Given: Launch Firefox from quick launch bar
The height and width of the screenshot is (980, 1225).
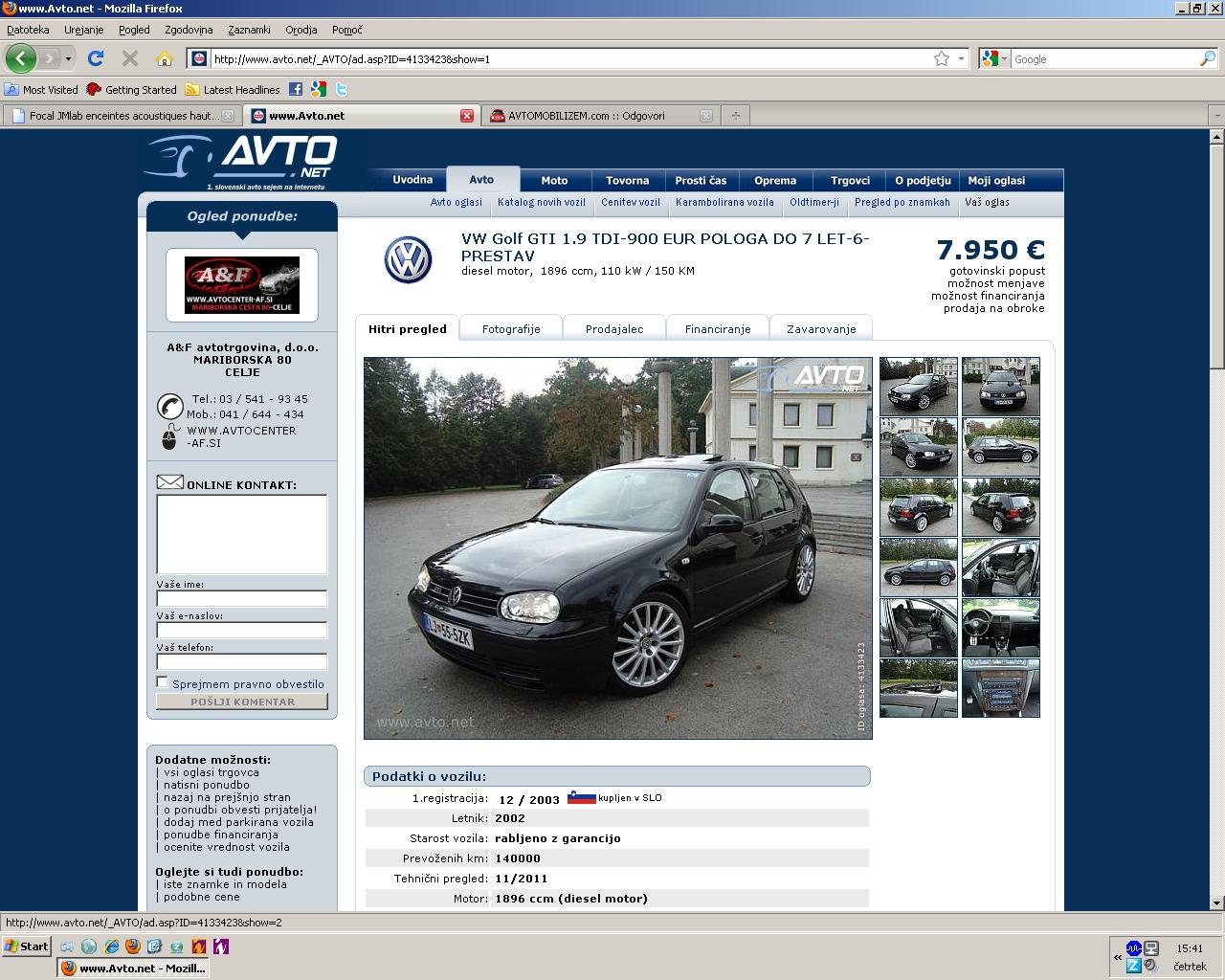Looking at the screenshot, I should tap(133, 947).
